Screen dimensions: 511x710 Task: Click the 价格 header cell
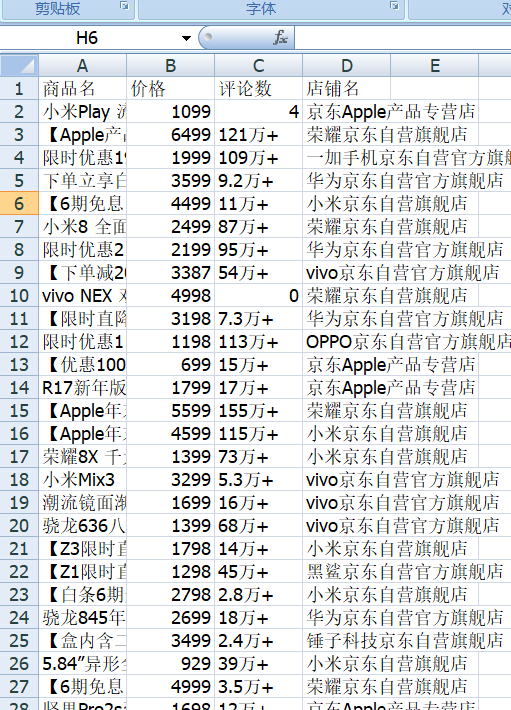[170, 88]
